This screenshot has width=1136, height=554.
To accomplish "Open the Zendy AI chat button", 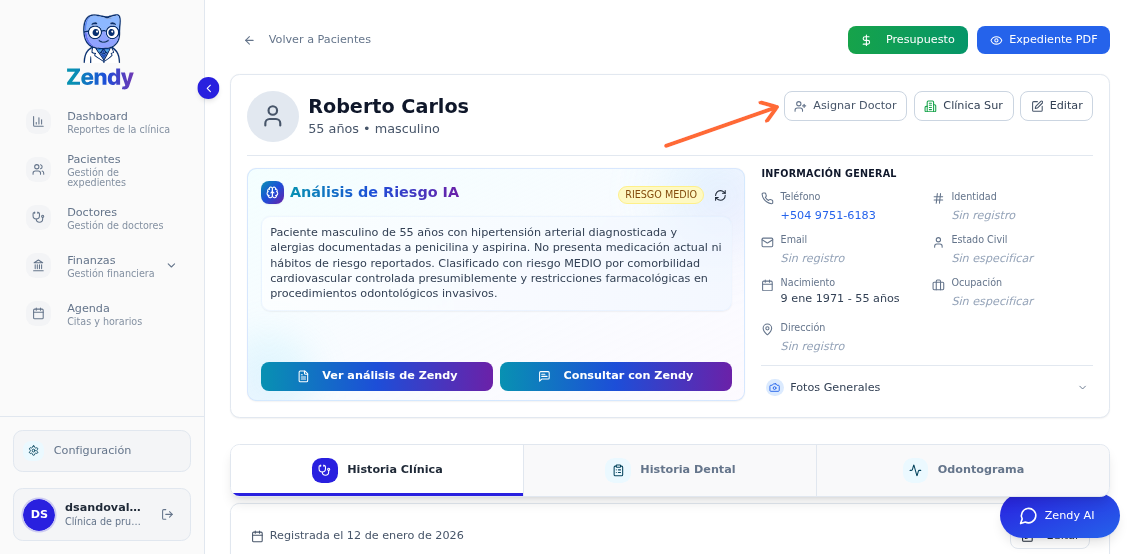I will [1059, 516].
